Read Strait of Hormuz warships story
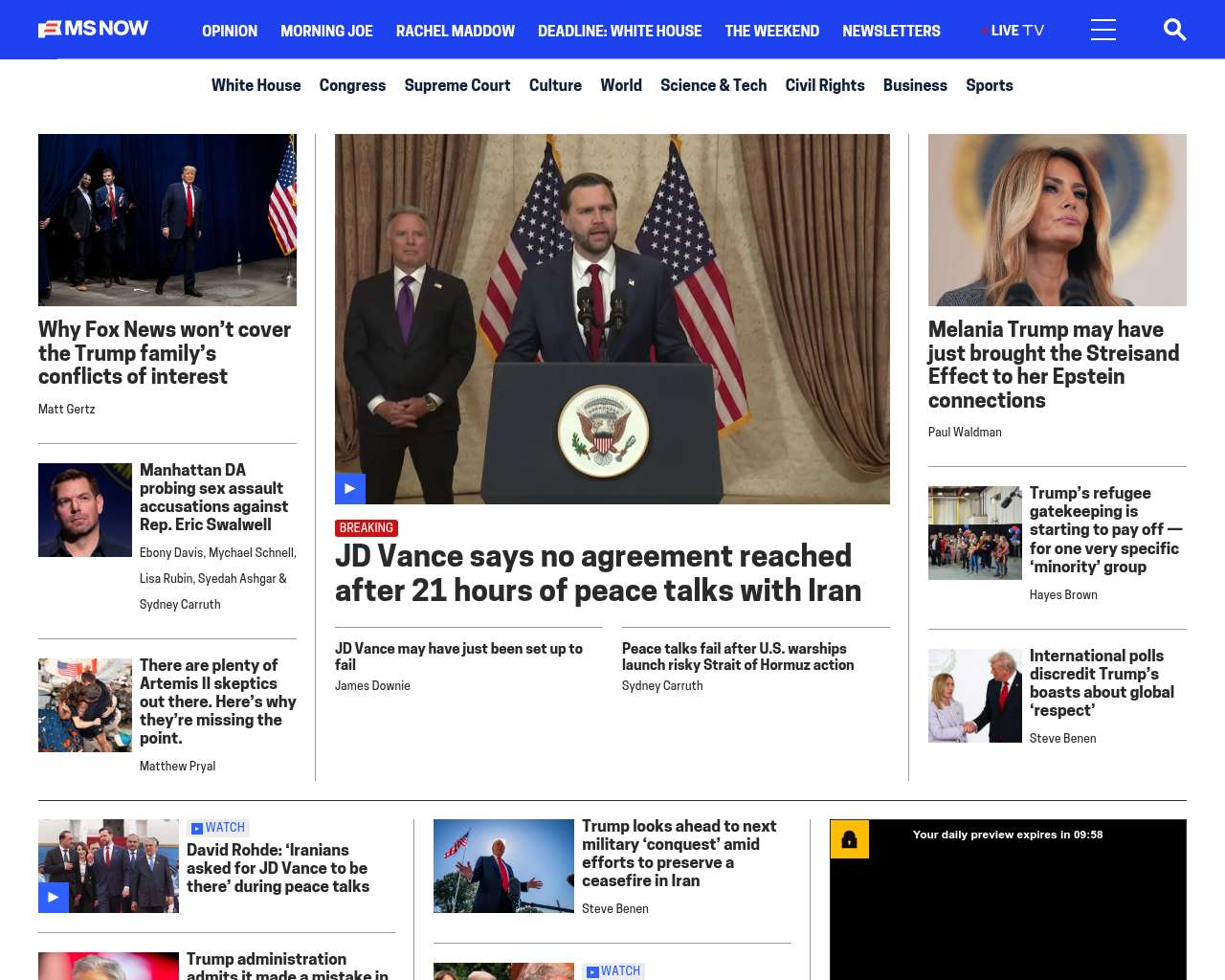 point(738,657)
